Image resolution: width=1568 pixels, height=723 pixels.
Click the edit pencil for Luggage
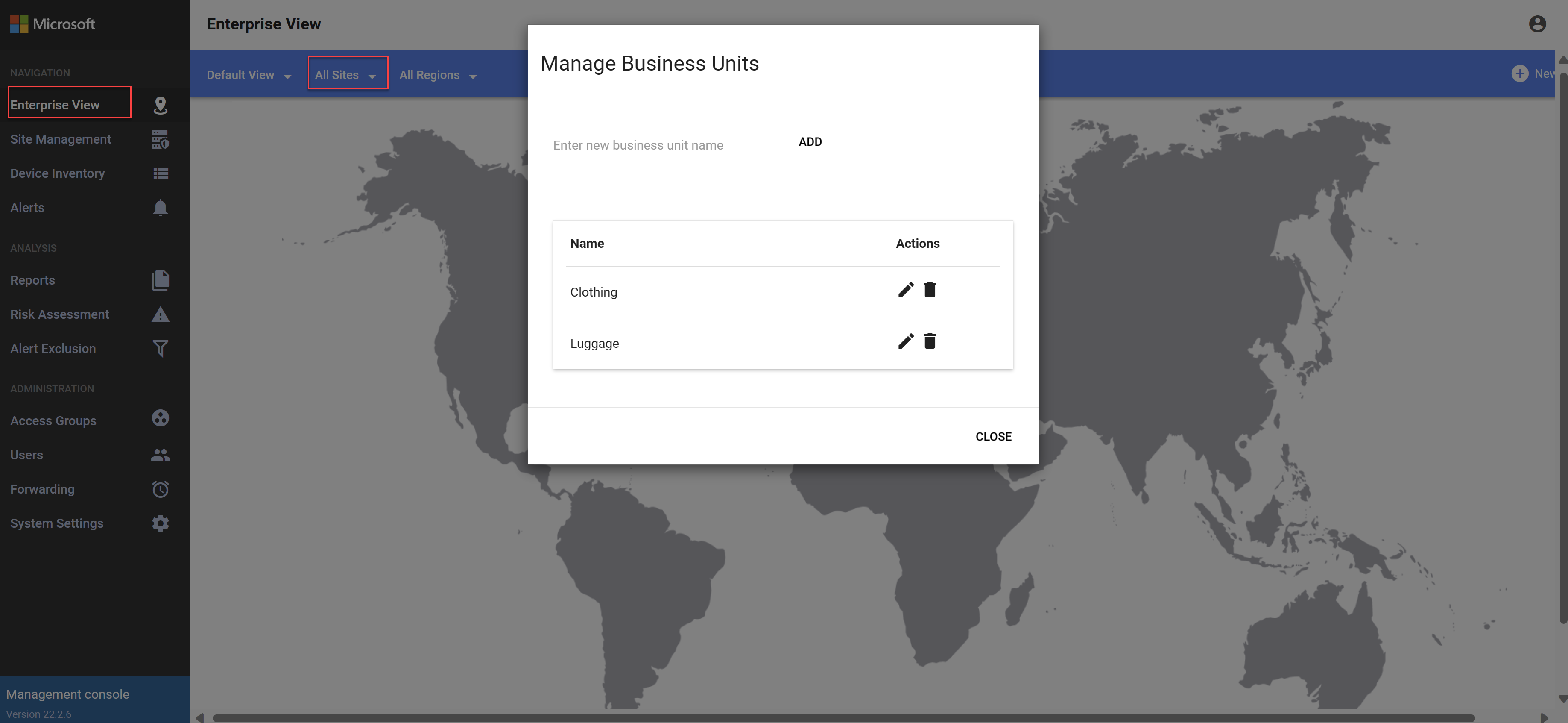point(906,341)
